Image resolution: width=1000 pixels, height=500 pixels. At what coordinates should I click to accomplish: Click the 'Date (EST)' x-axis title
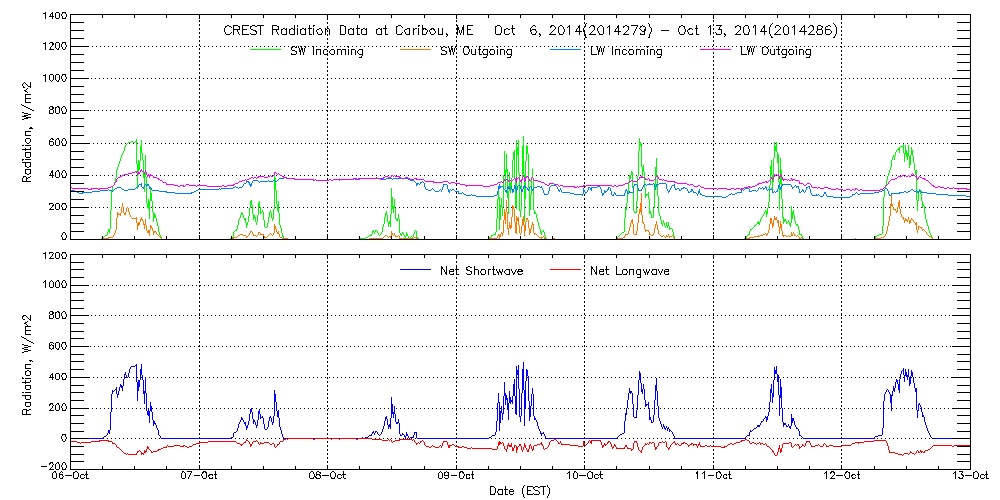[521, 491]
